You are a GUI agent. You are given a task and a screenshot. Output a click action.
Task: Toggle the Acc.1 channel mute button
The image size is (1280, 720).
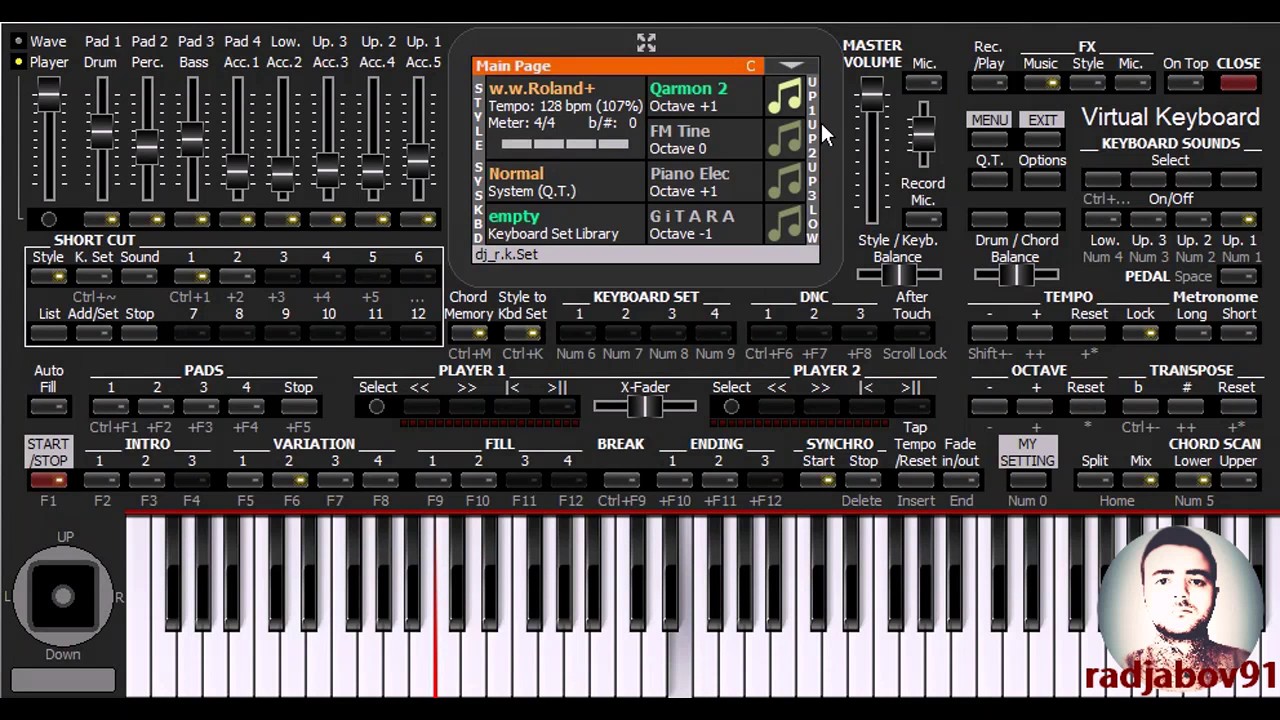click(238, 219)
